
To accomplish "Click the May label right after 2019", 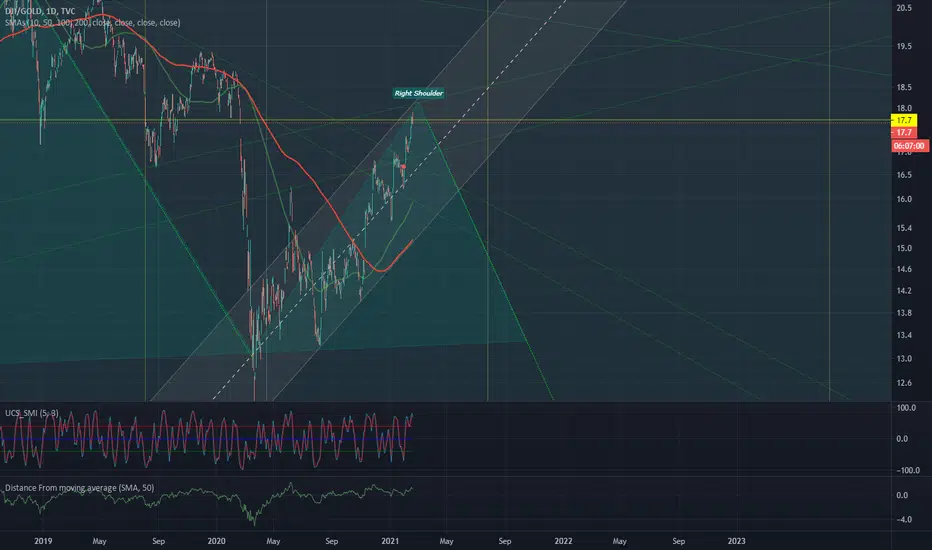I will click(x=99, y=541).
